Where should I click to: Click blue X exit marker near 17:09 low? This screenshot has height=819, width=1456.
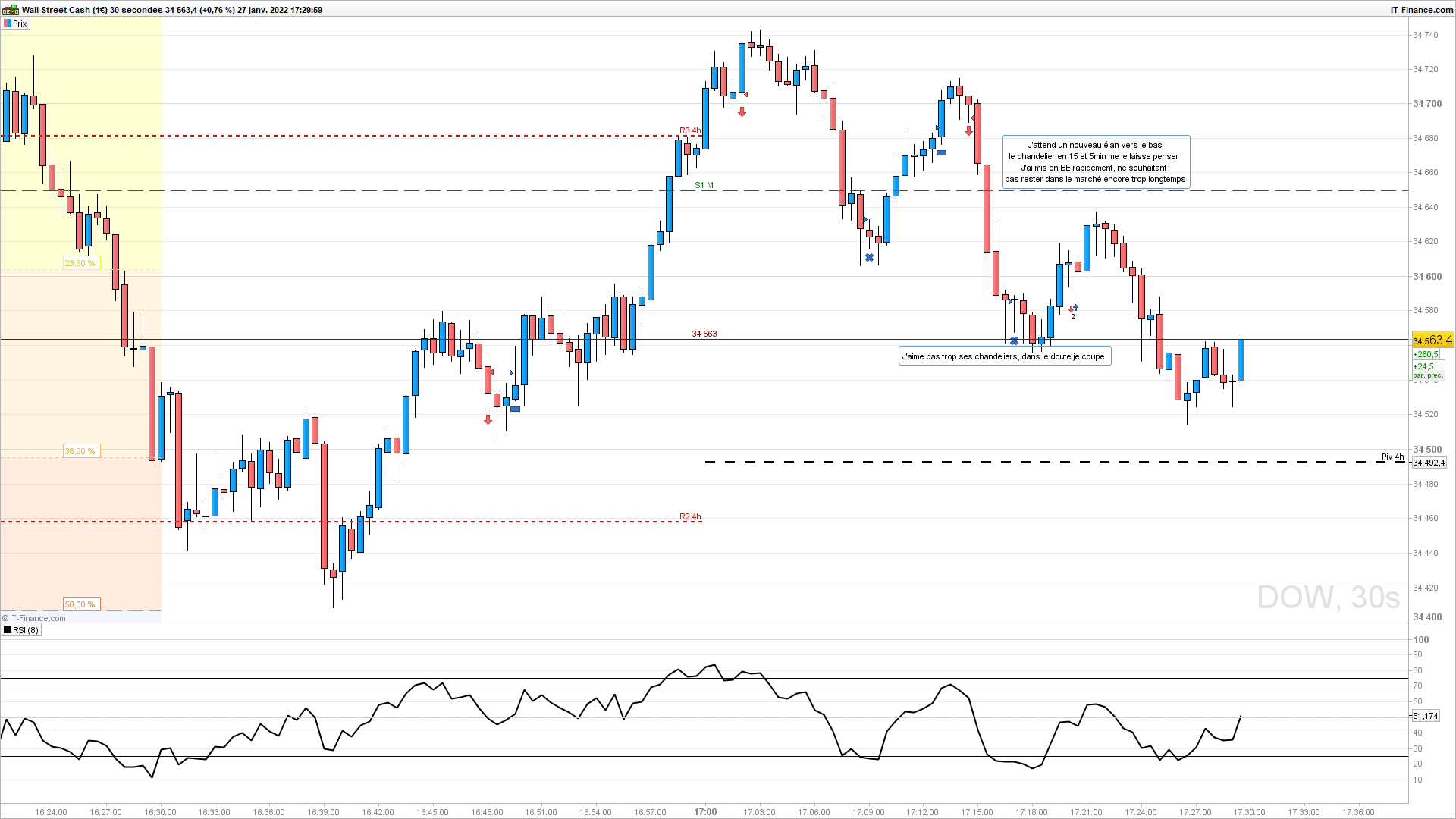tap(869, 258)
